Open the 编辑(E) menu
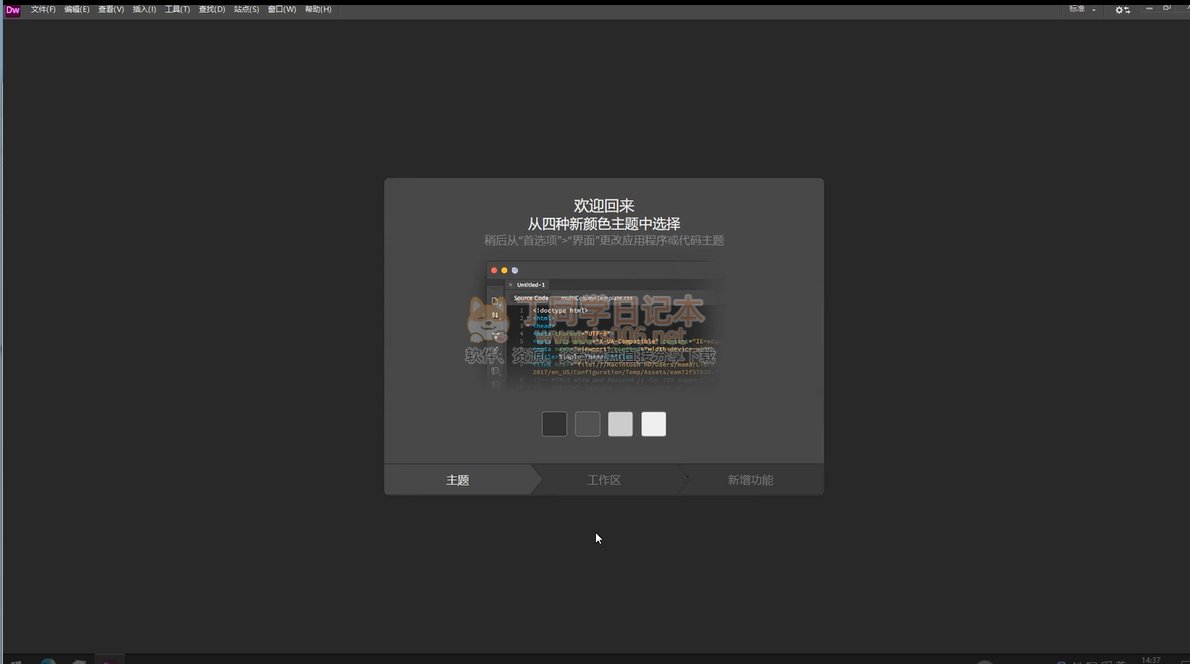The image size is (1190, 664). [77, 10]
